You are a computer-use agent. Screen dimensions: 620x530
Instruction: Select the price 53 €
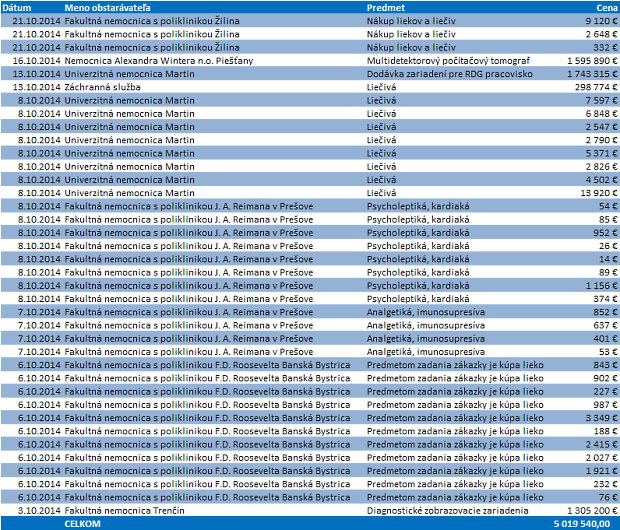coord(608,352)
